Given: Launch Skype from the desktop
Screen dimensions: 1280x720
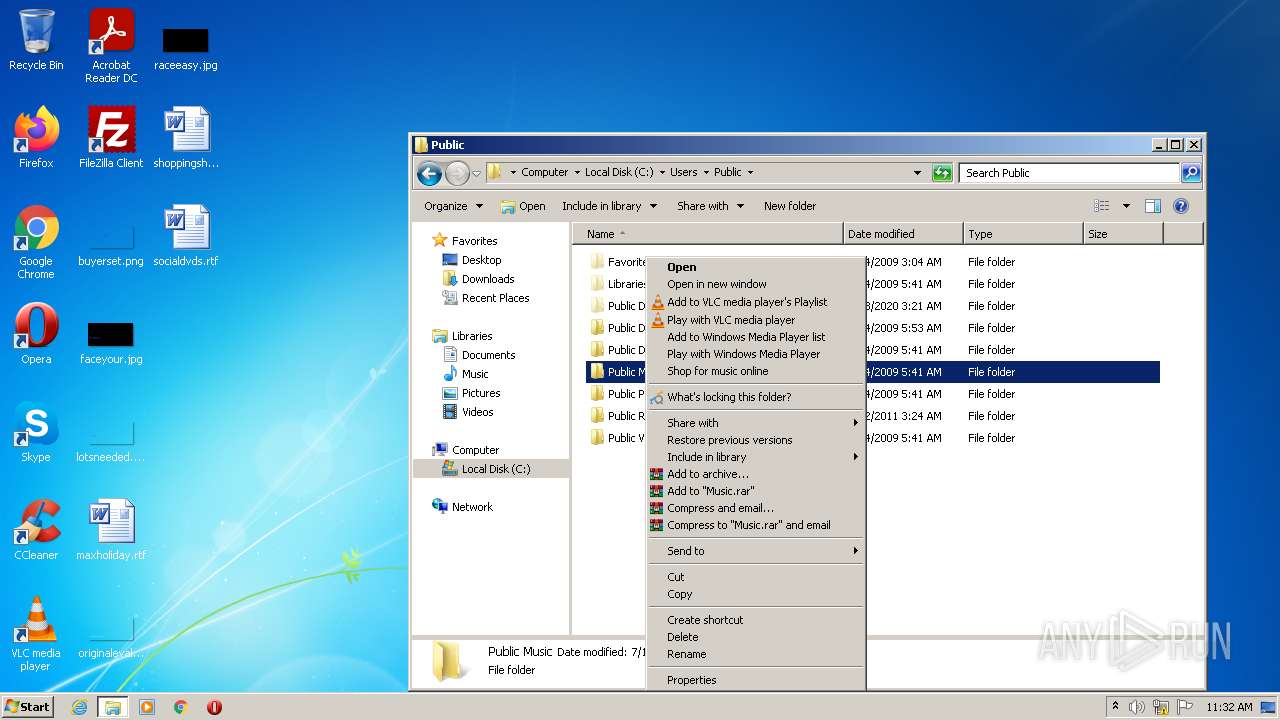Looking at the screenshot, I should pyautogui.click(x=36, y=432).
